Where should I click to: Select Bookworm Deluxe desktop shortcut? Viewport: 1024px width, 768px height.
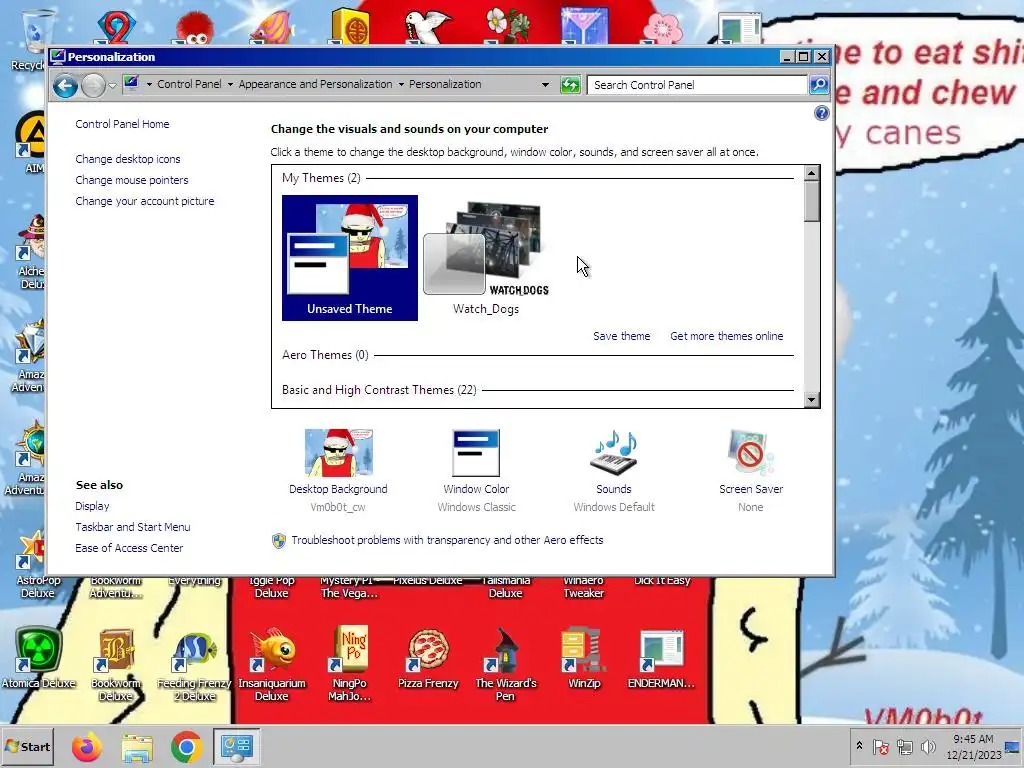click(x=116, y=664)
